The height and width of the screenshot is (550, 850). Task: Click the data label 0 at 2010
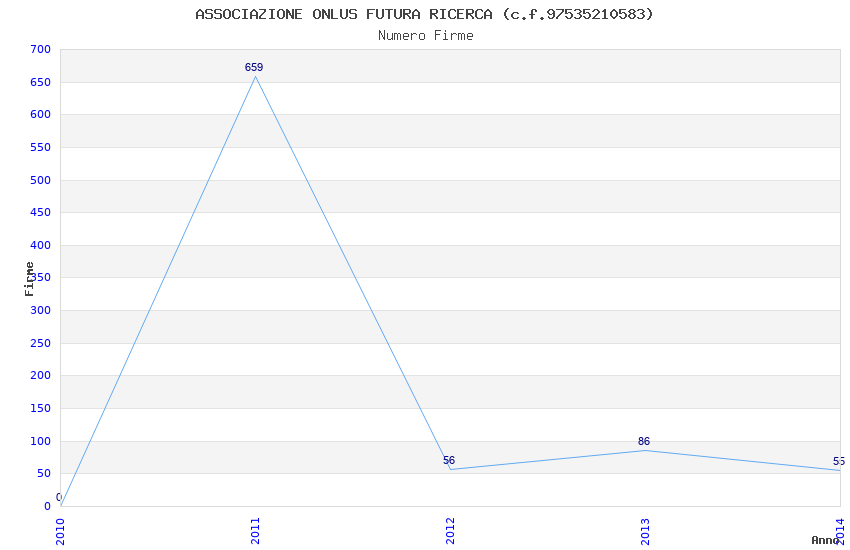pos(59,497)
